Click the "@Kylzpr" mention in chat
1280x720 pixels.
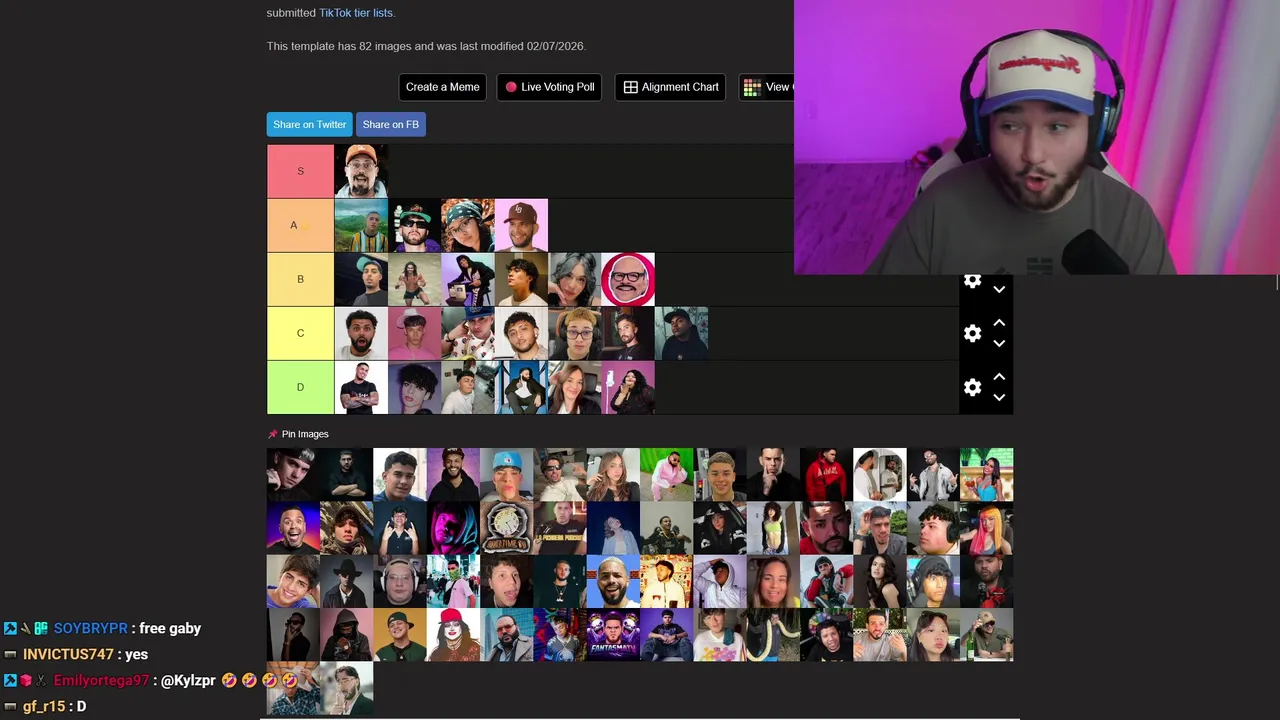(x=188, y=680)
